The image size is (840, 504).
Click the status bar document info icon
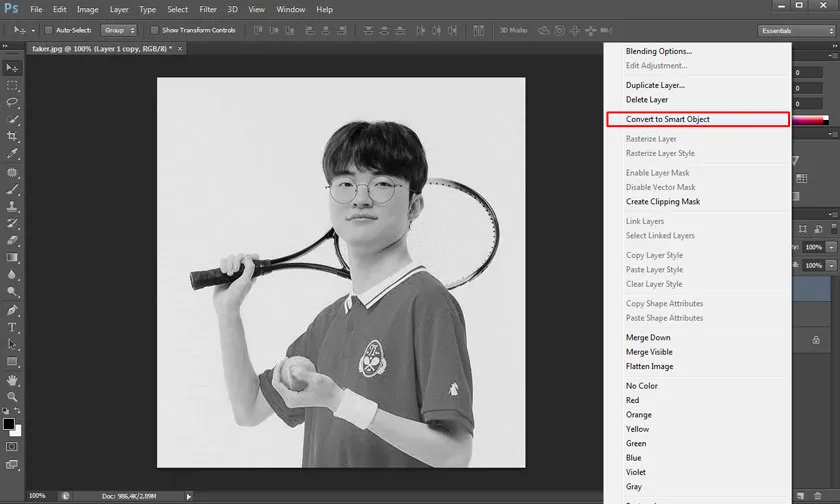coord(65,496)
